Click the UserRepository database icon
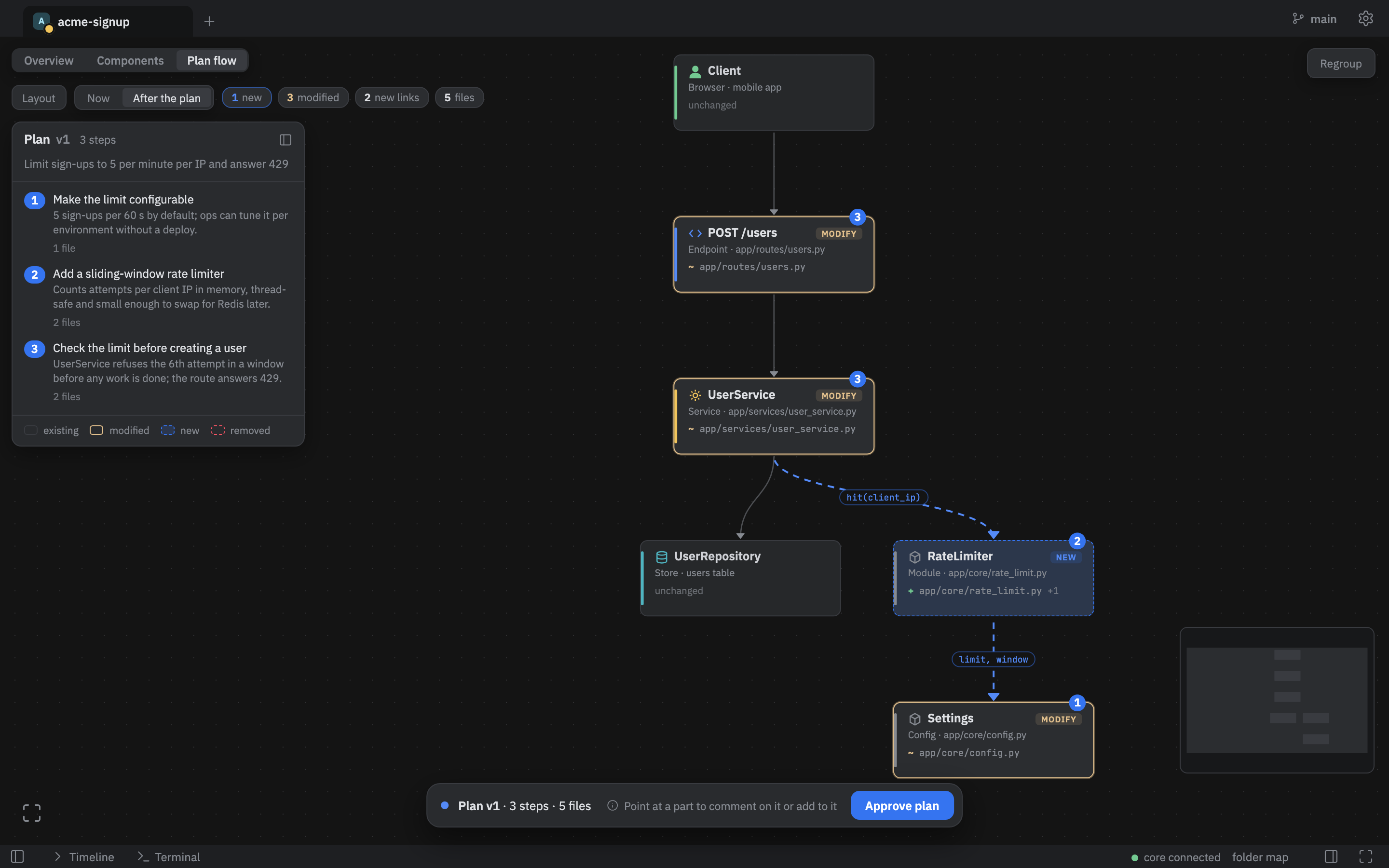The width and height of the screenshot is (1389, 868). (x=662, y=557)
